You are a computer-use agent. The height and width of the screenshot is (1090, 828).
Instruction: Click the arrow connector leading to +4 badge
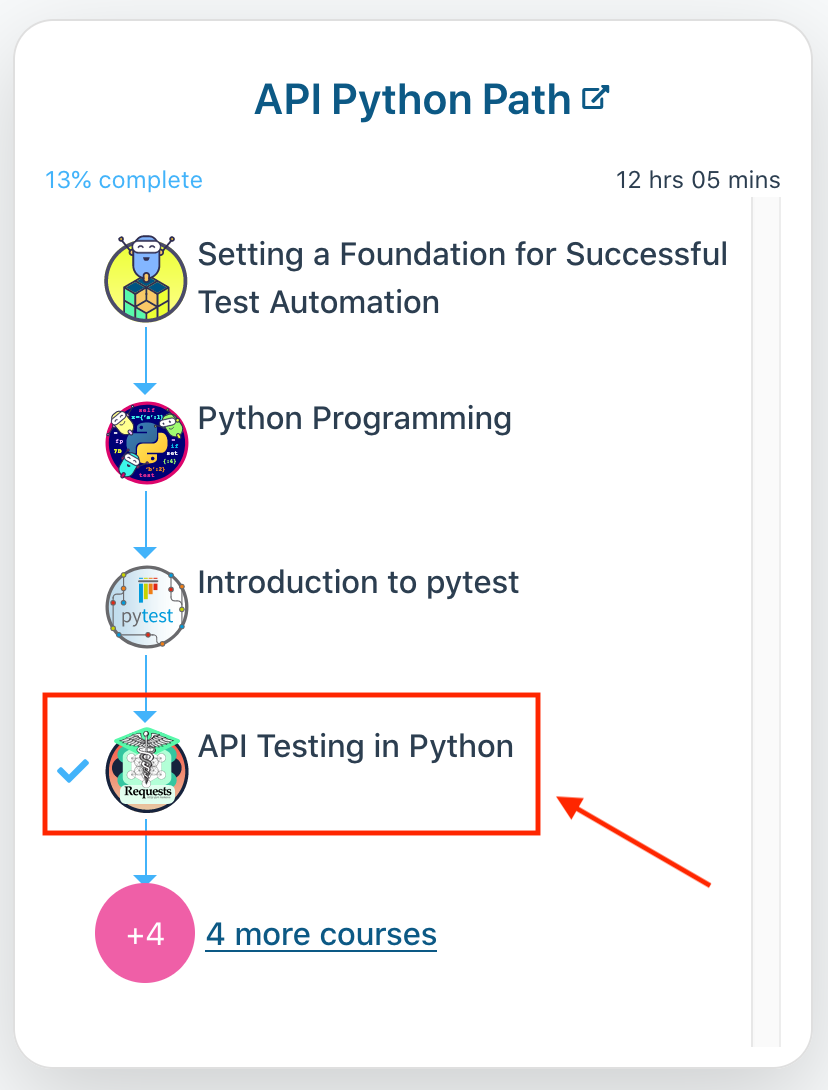(x=145, y=852)
